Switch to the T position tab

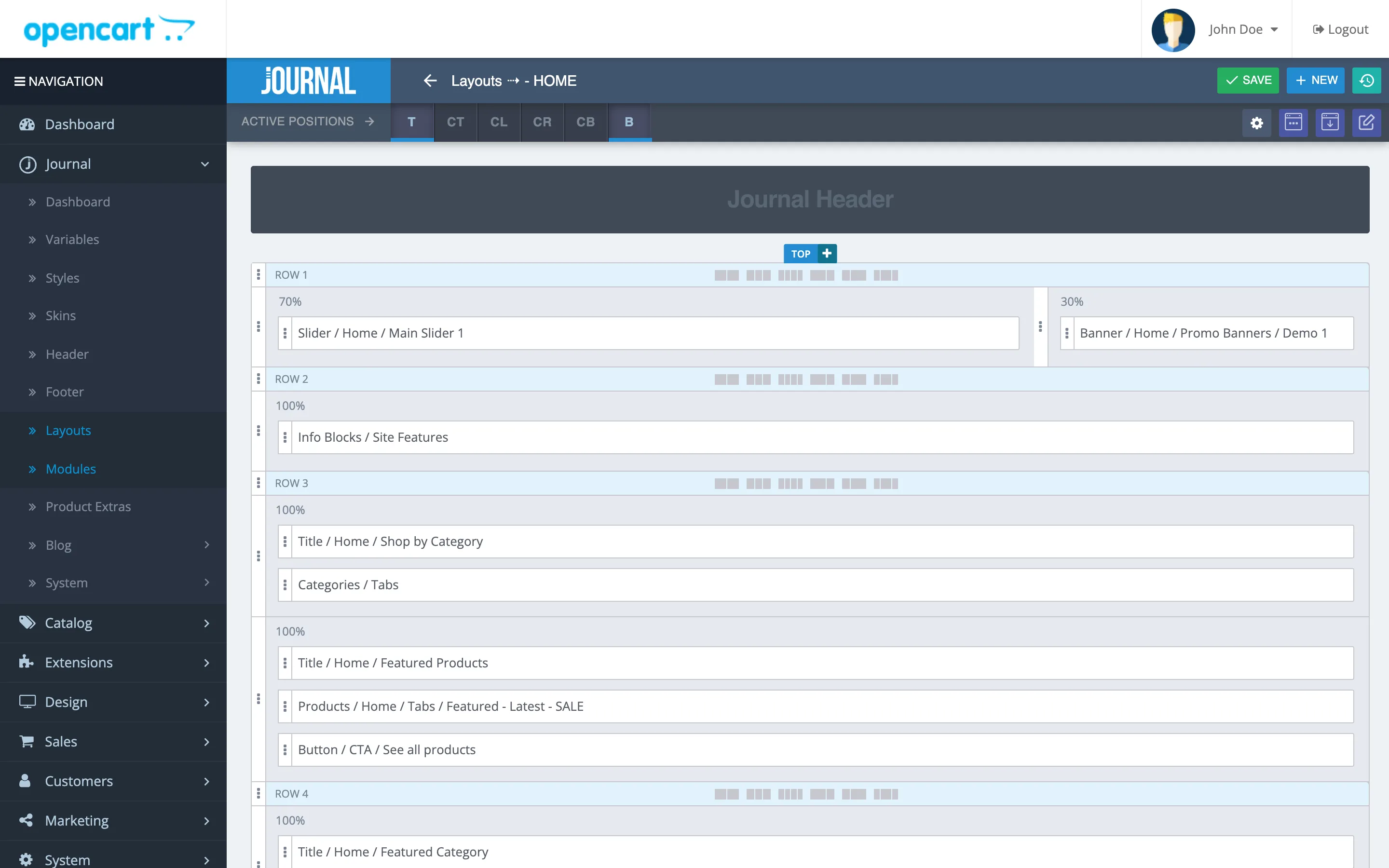coord(411,122)
